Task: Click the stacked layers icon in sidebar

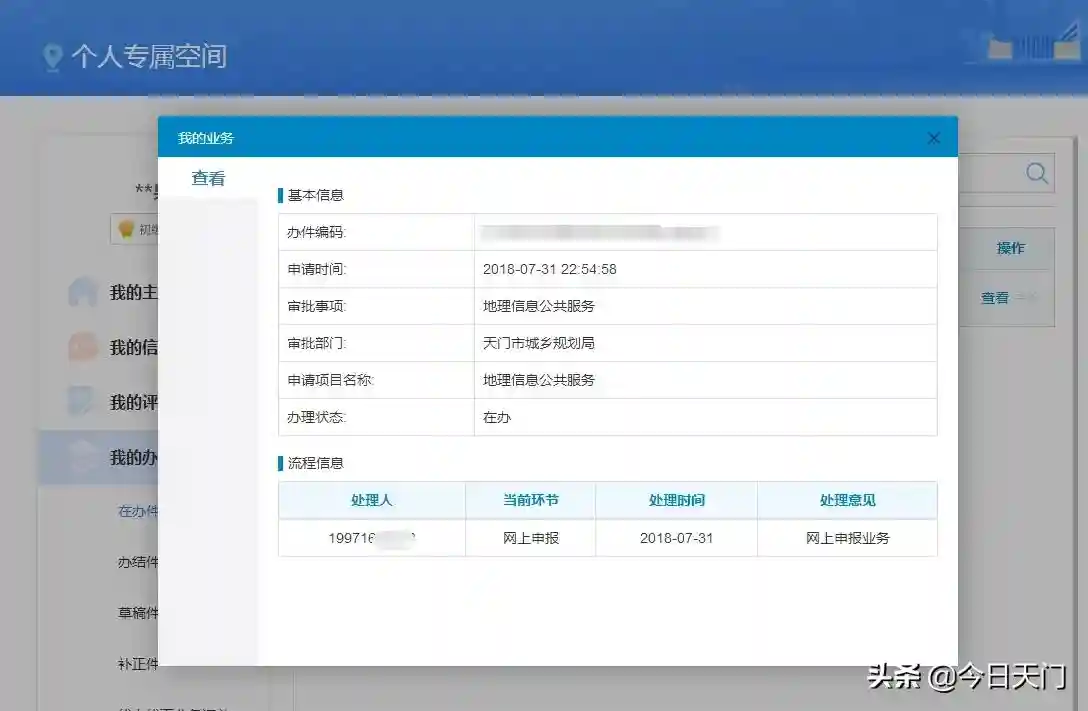Action: [x=82, y=457]
